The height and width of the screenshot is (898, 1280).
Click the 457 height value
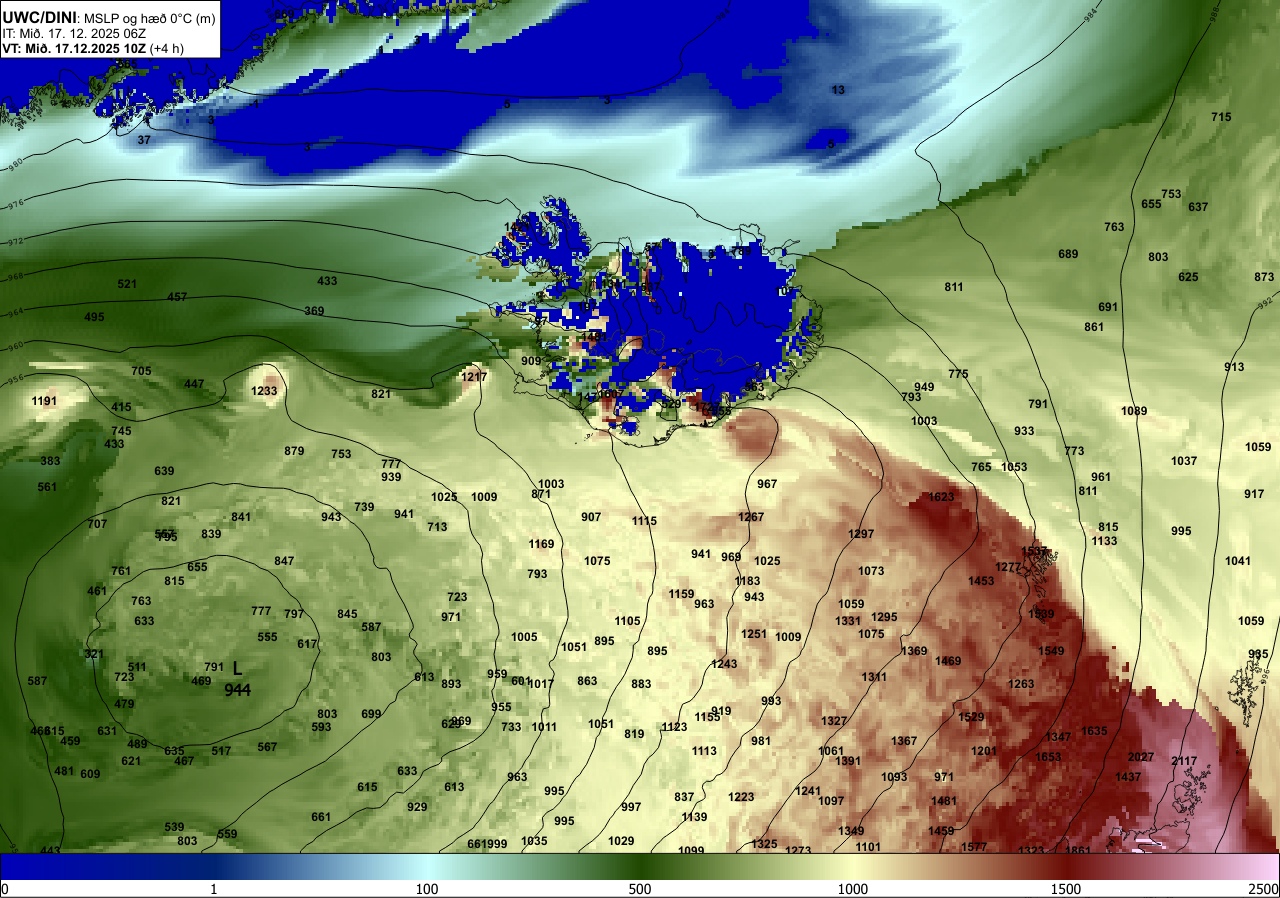pyautogui.click(x=177, y=297)
